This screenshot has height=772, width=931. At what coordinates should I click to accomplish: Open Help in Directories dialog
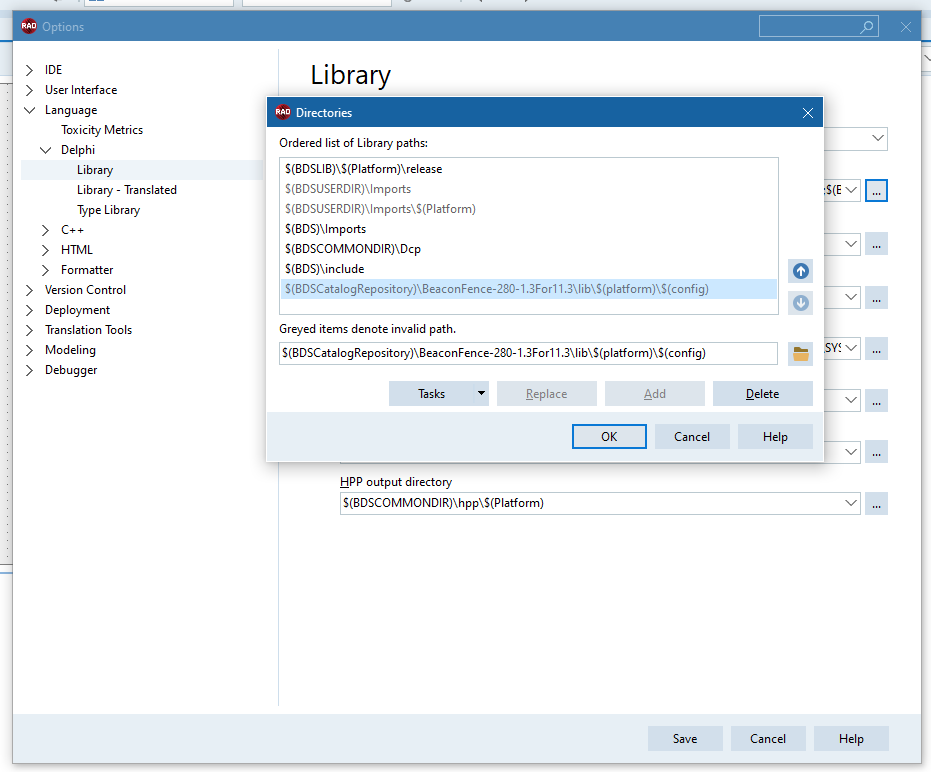775,436
